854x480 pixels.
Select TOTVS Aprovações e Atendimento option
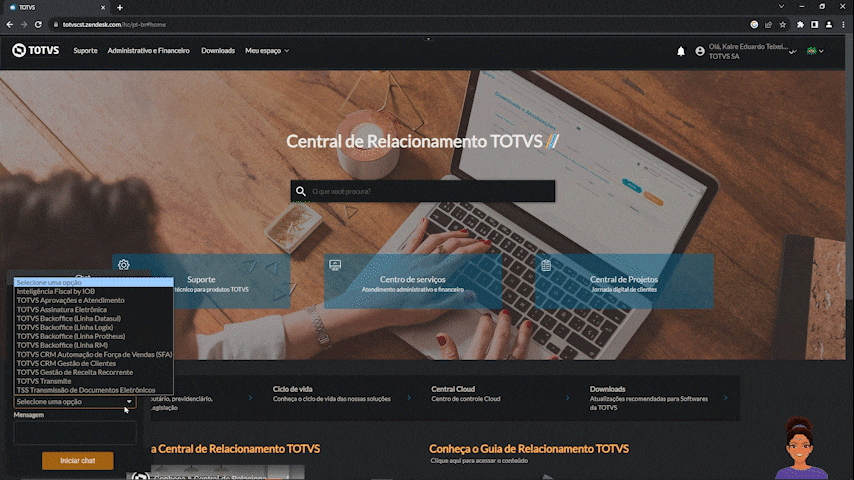click(93, 300)
